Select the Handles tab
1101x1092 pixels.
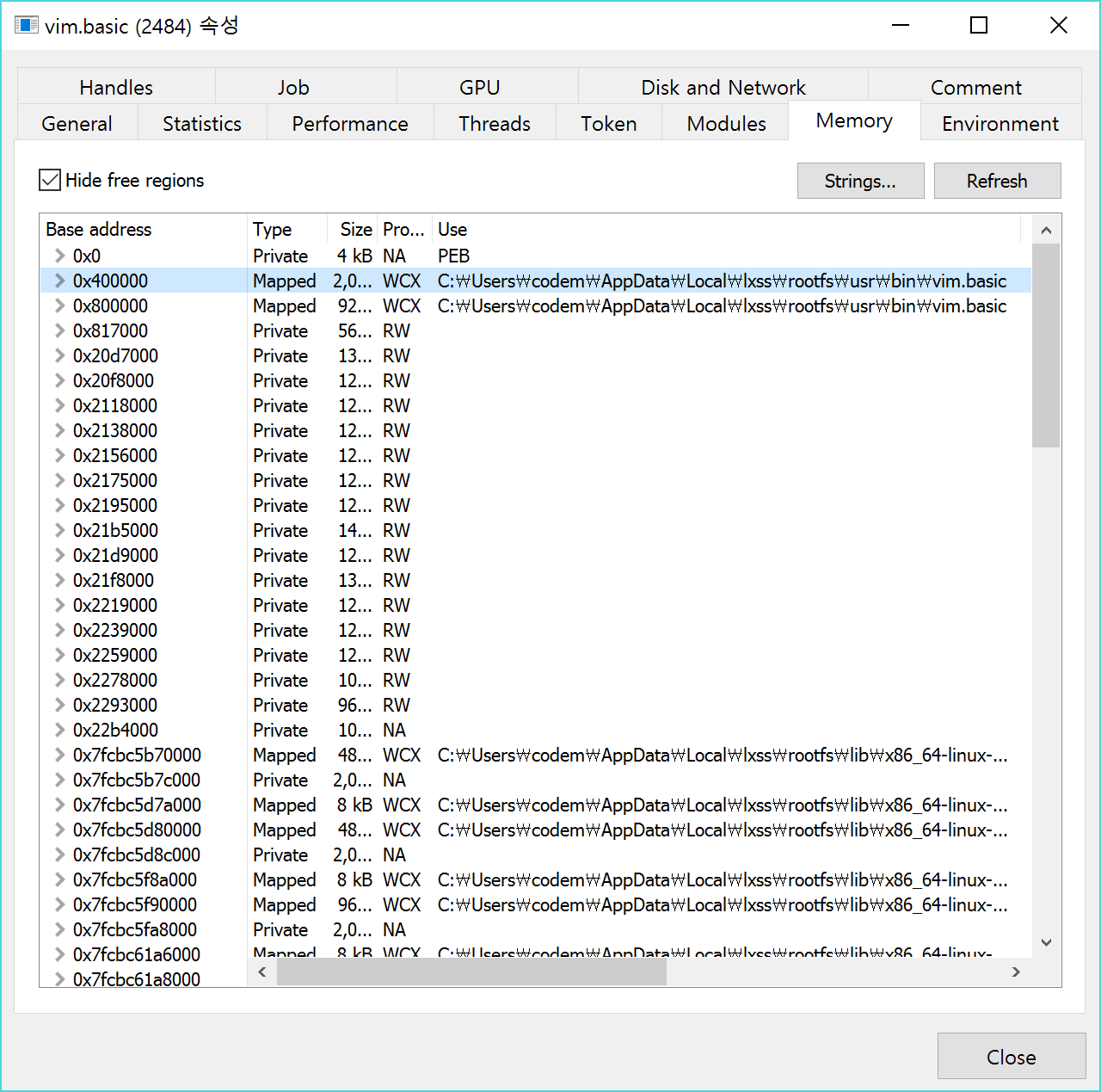pos(116,88)
